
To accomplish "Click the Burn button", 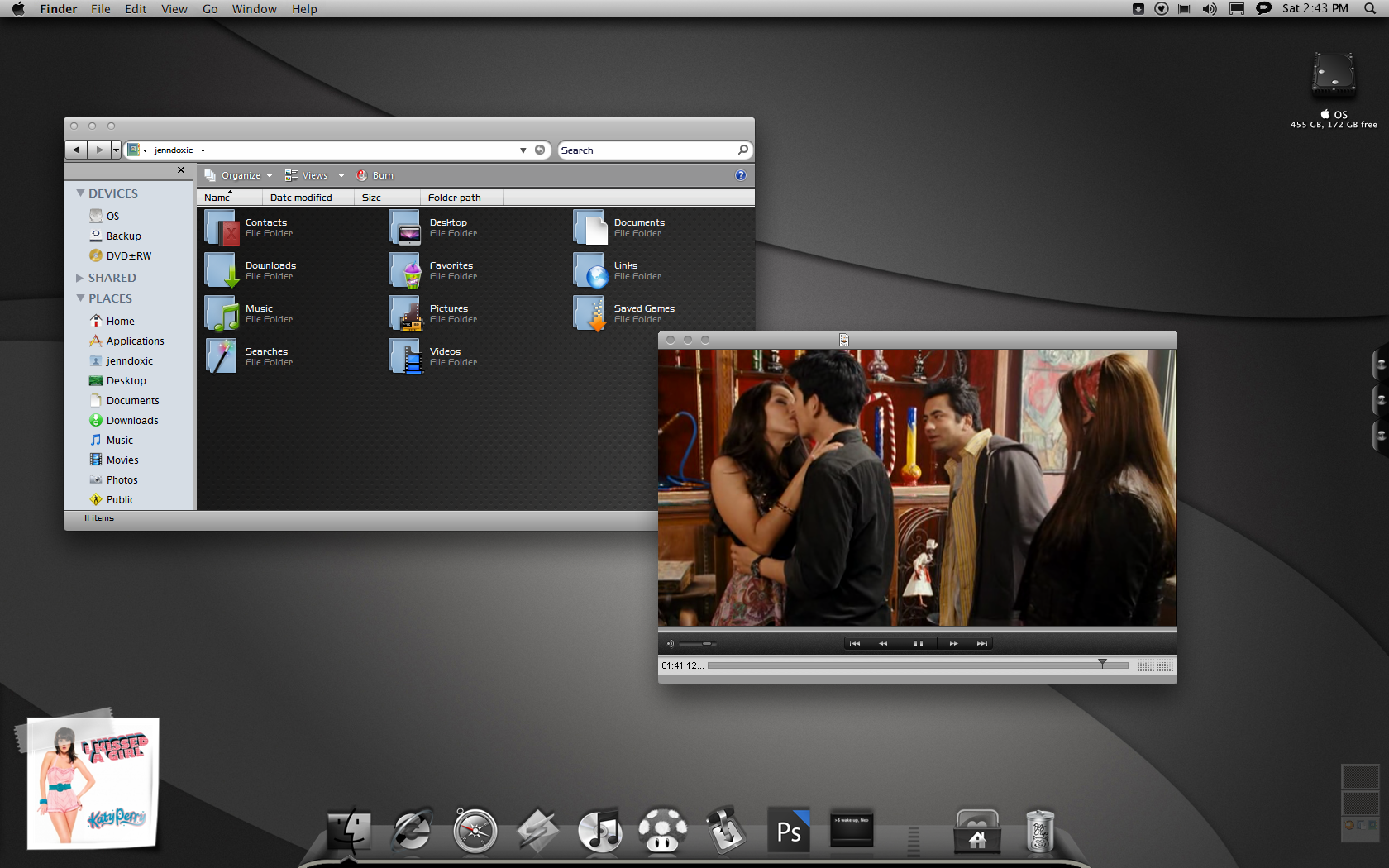I will (x=375, y=175).
